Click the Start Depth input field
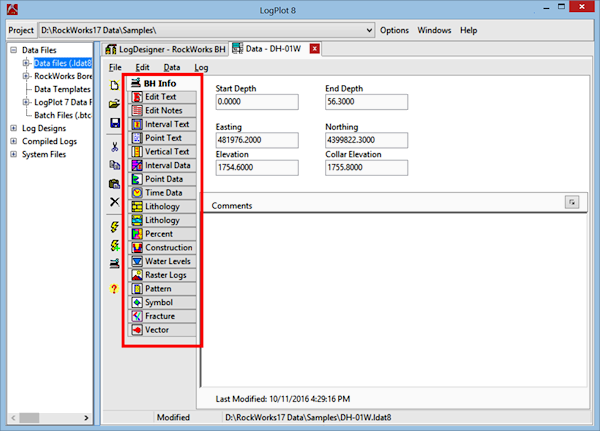The height and width of the screenshot is (431, 600). (x=257, y=101)
